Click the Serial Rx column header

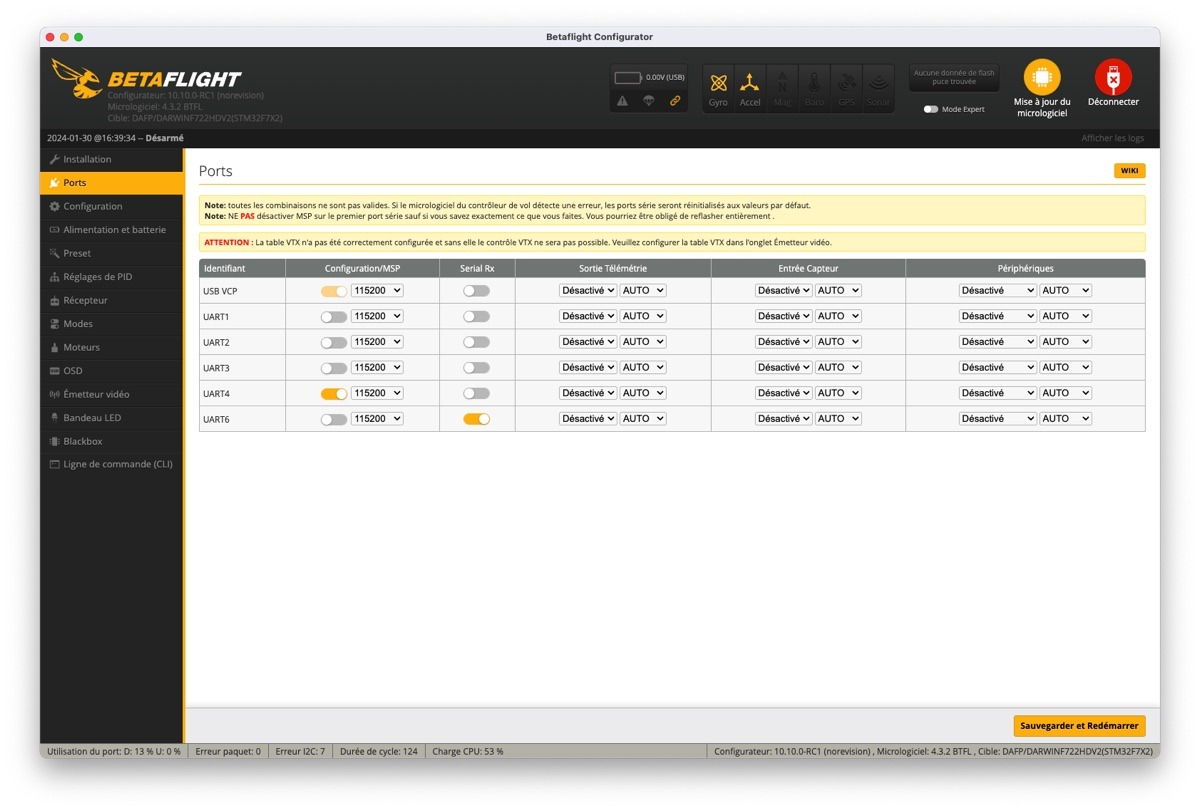tap(477, 268)
